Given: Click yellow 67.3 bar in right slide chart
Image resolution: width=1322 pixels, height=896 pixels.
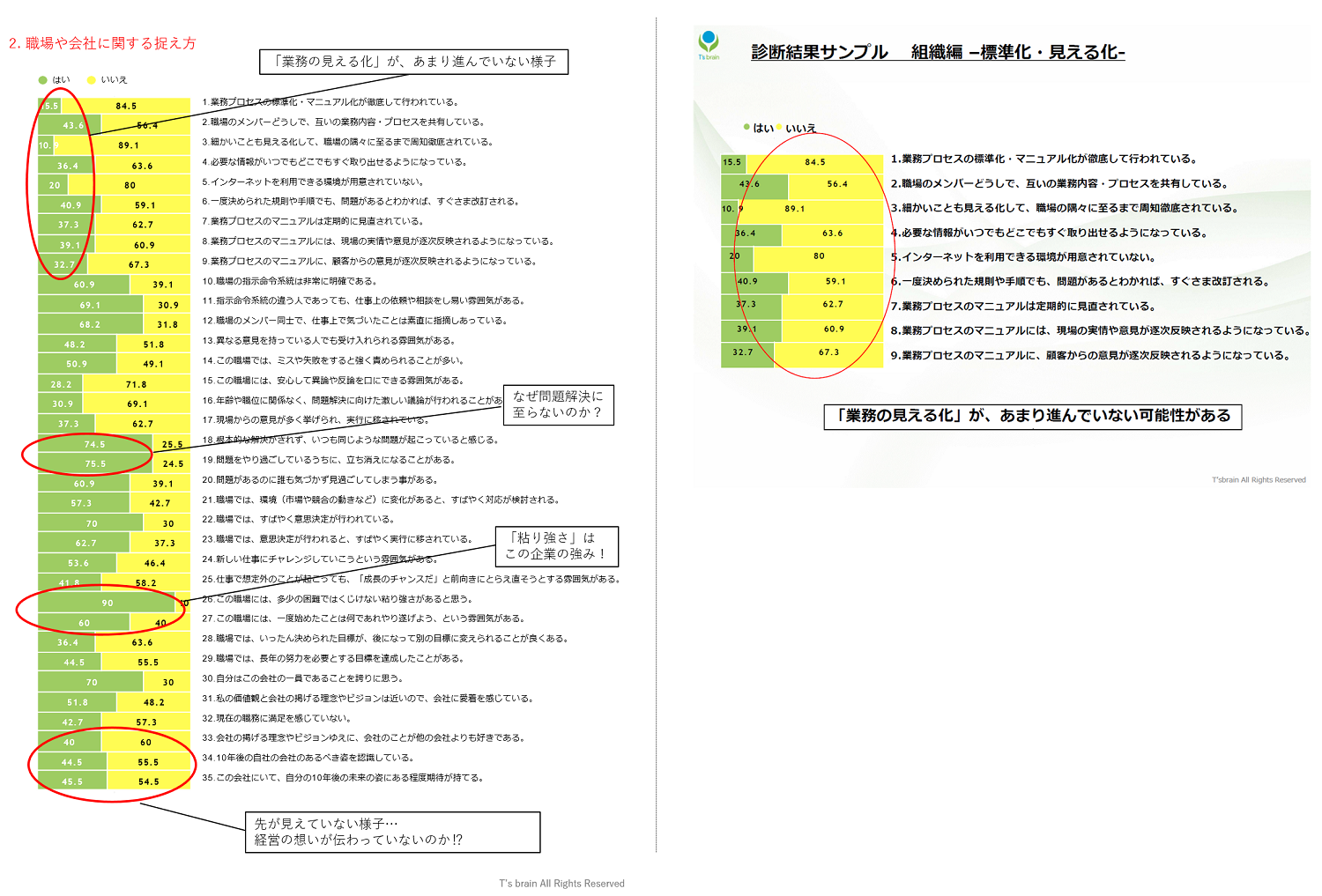Looking at the screenshot, I should (828, 352).
